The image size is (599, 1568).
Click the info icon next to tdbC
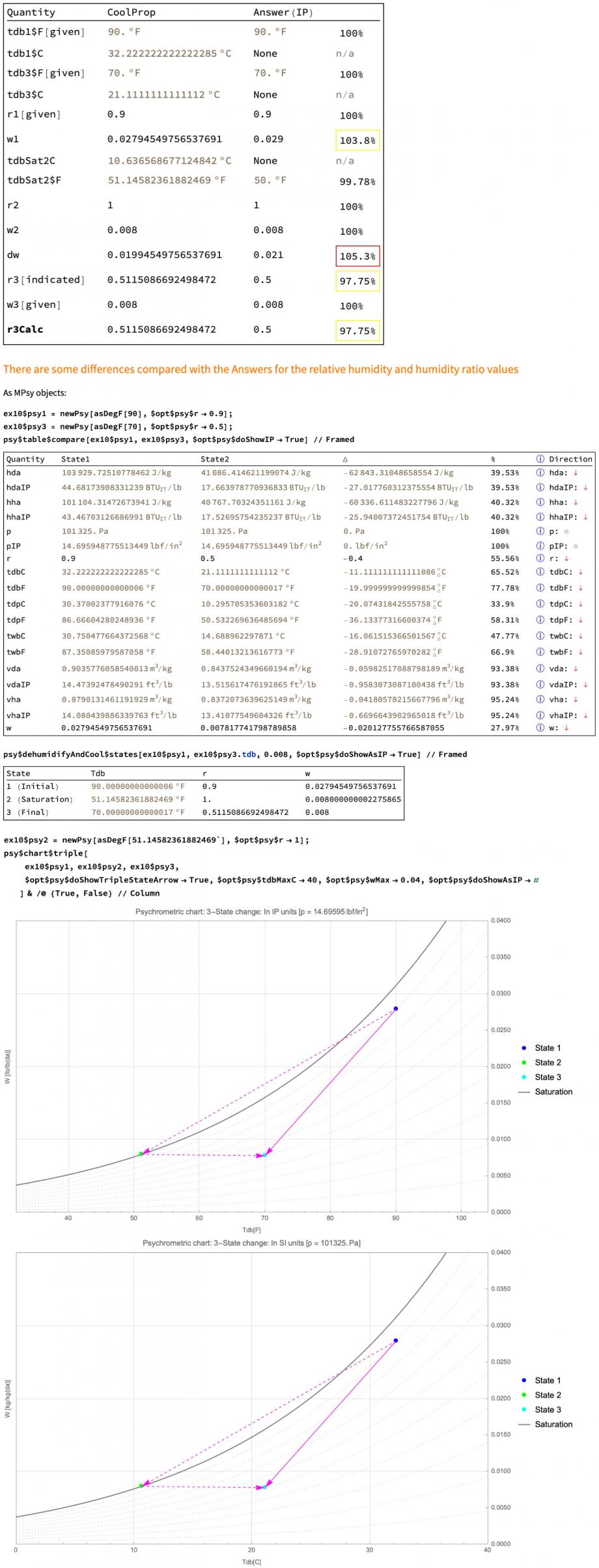pyautogui.click(x=540, y=572)
